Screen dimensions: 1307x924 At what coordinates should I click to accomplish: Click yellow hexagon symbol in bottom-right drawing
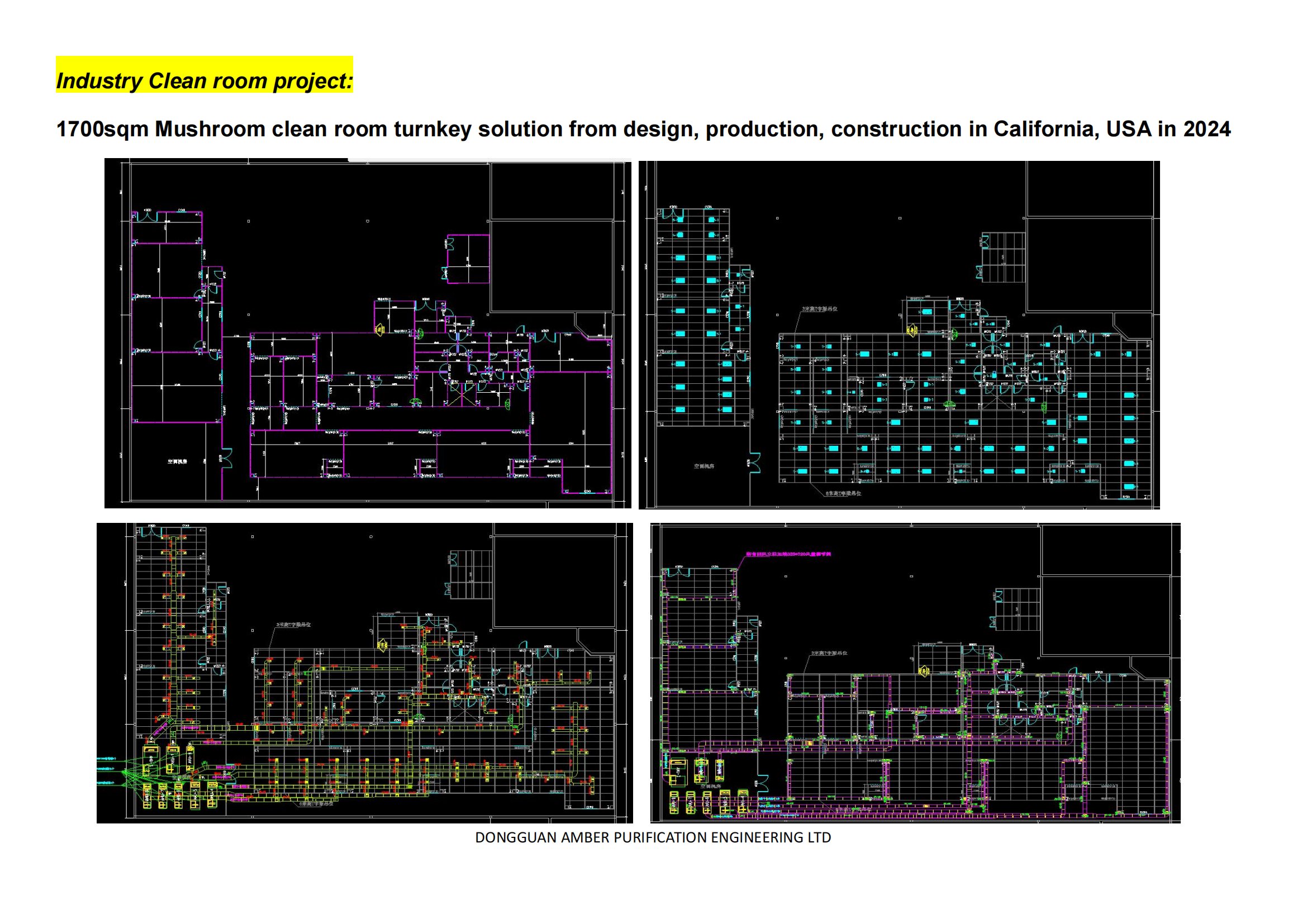[923, 672]
